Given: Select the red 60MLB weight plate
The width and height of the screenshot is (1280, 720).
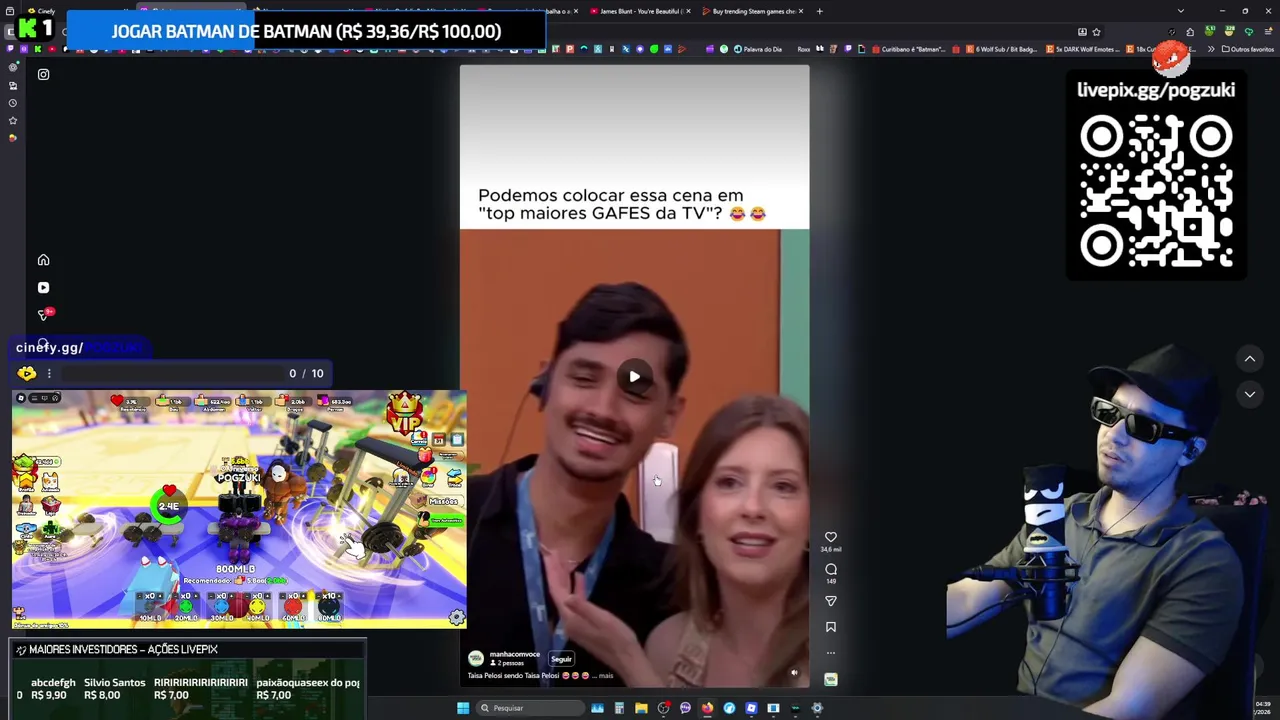Looking at the screenshot, I should [293, 605].
